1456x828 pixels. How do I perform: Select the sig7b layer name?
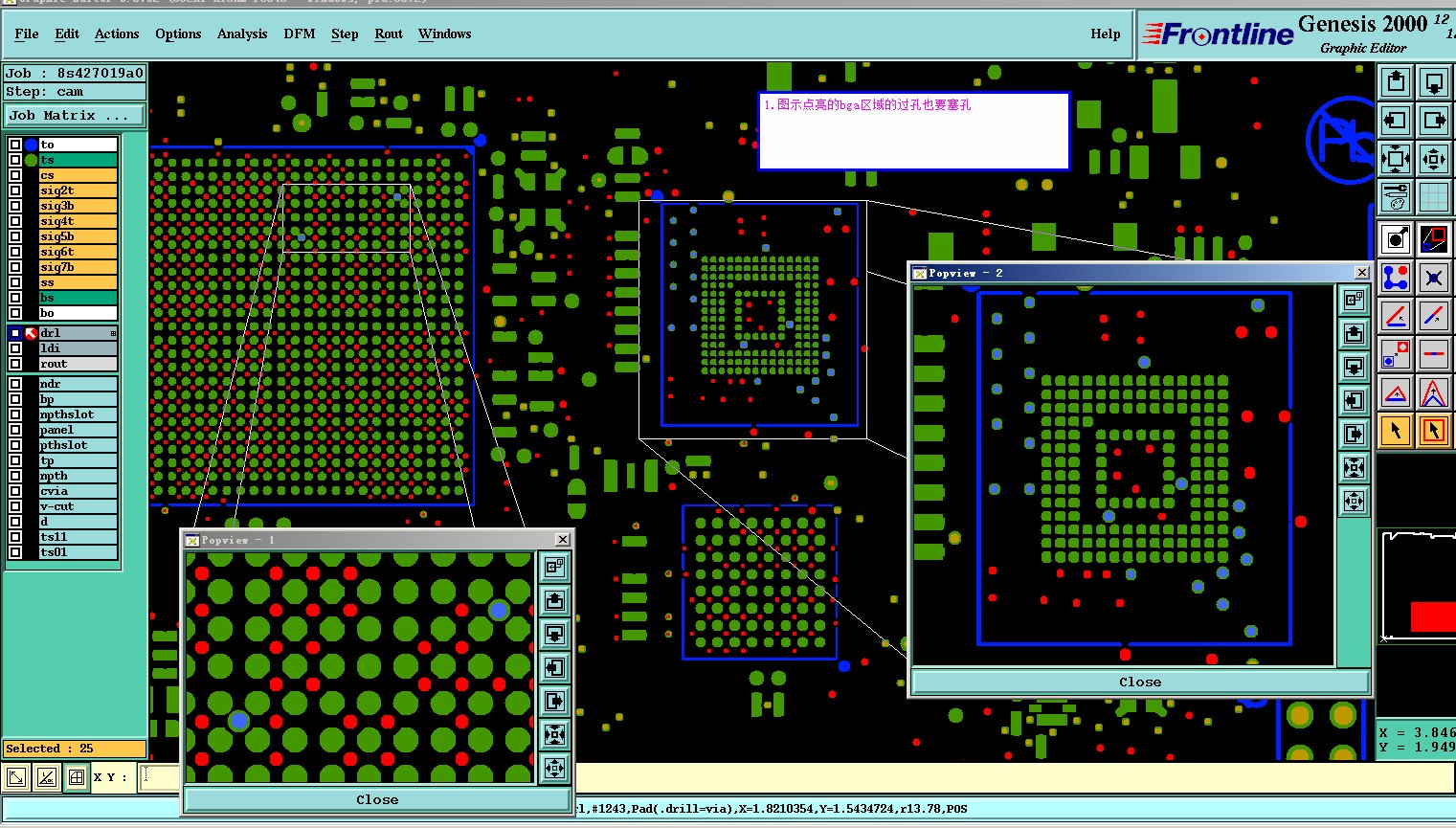pyautogui.click(x=78, y=267)
